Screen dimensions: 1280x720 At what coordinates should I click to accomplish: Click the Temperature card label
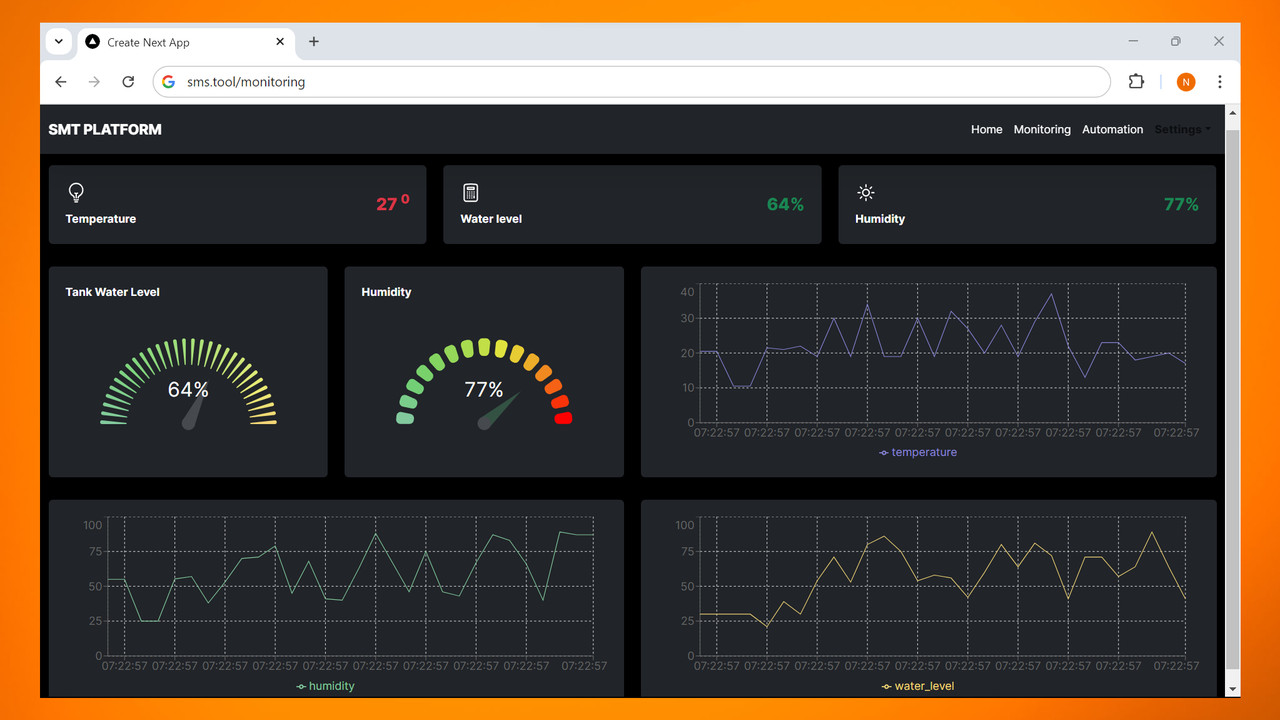pyautogui.click(x=100, y=219)
